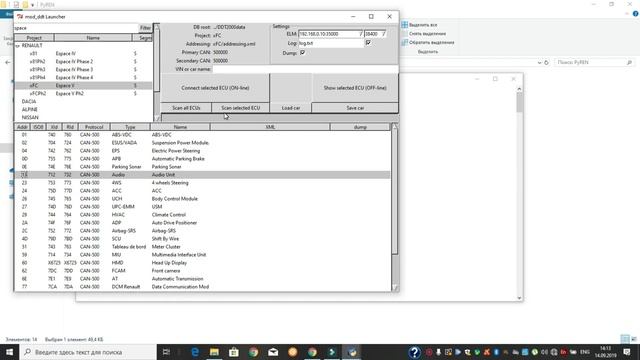Focus the VIN or car name field
The height and width of the screenshot is (360, 640).
click(305, 69)
